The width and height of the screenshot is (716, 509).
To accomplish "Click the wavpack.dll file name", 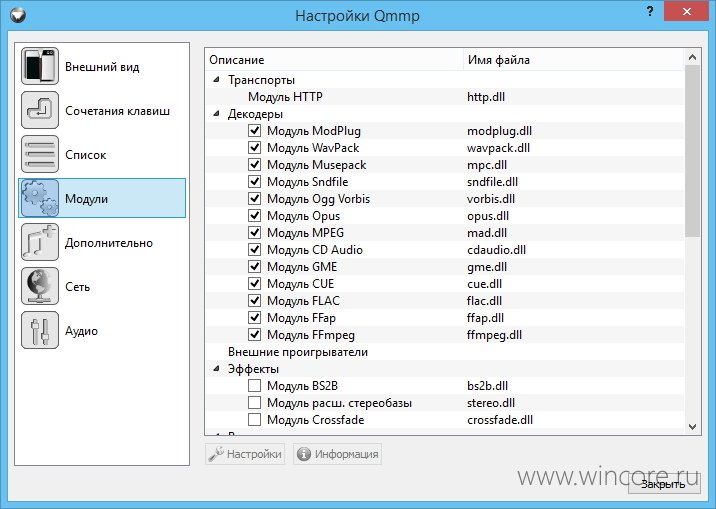I will click(x=498, y=148).
